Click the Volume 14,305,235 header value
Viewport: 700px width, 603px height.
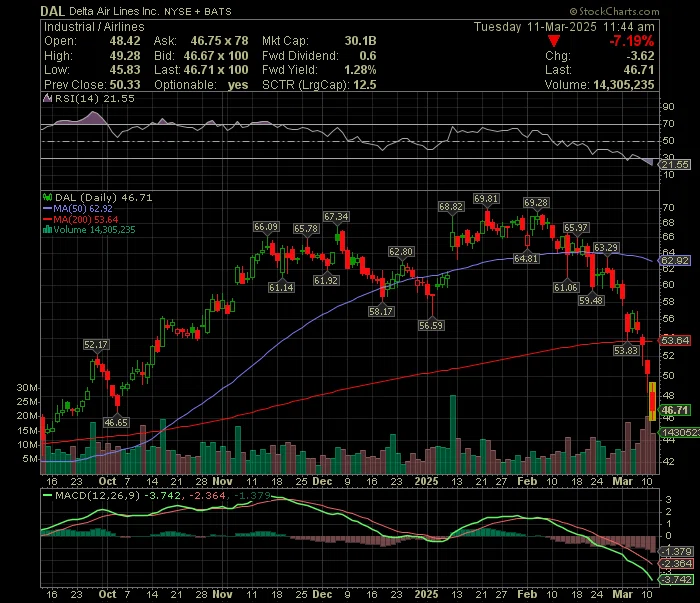coord(623,84)
